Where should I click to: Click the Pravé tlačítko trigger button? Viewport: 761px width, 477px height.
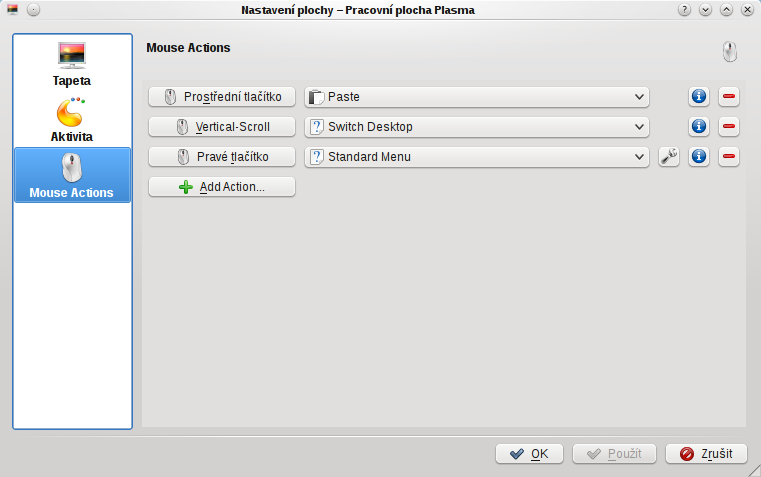(222, 157)
